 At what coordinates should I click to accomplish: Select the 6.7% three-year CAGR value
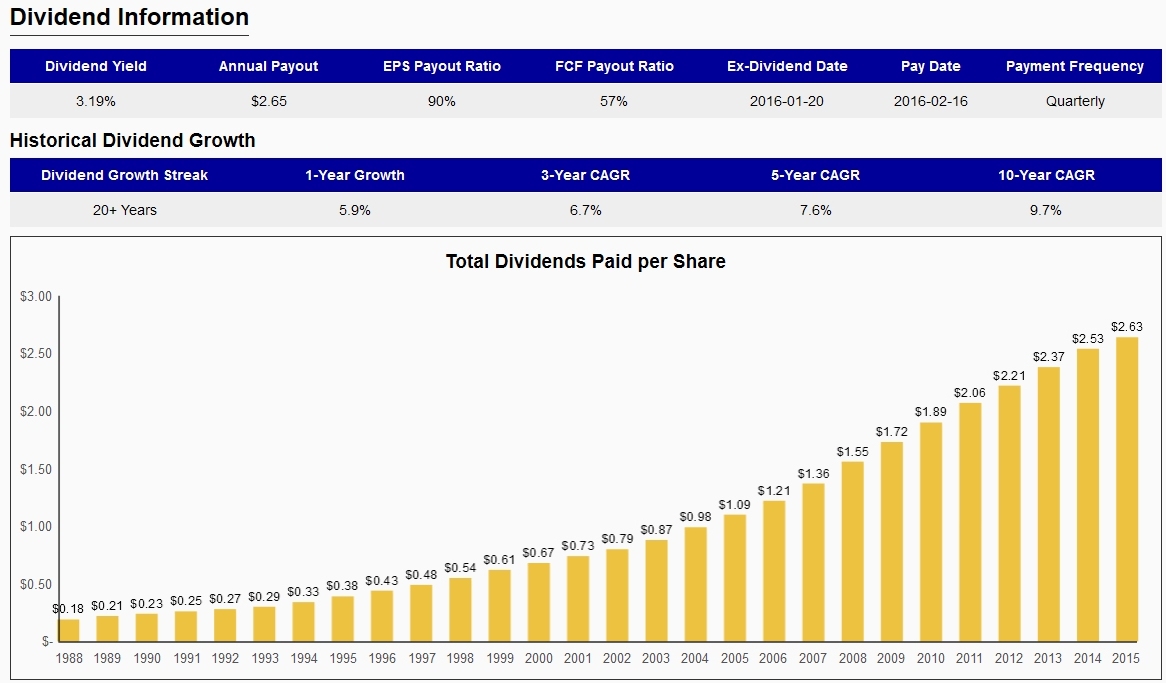pos(585,211)
